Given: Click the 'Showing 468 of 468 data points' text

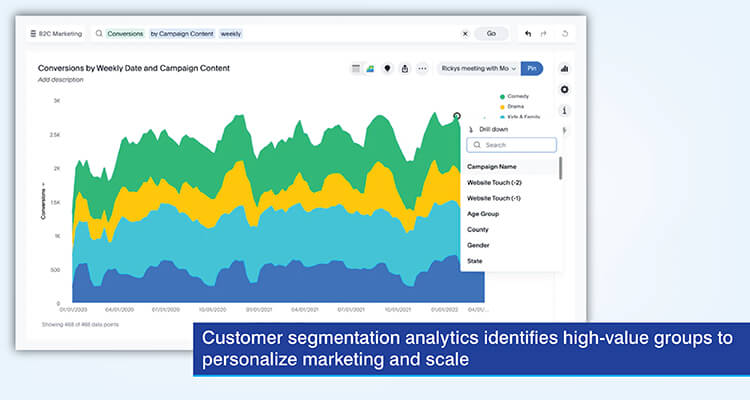Looking at the screenshot, I should tap(80, 324).
